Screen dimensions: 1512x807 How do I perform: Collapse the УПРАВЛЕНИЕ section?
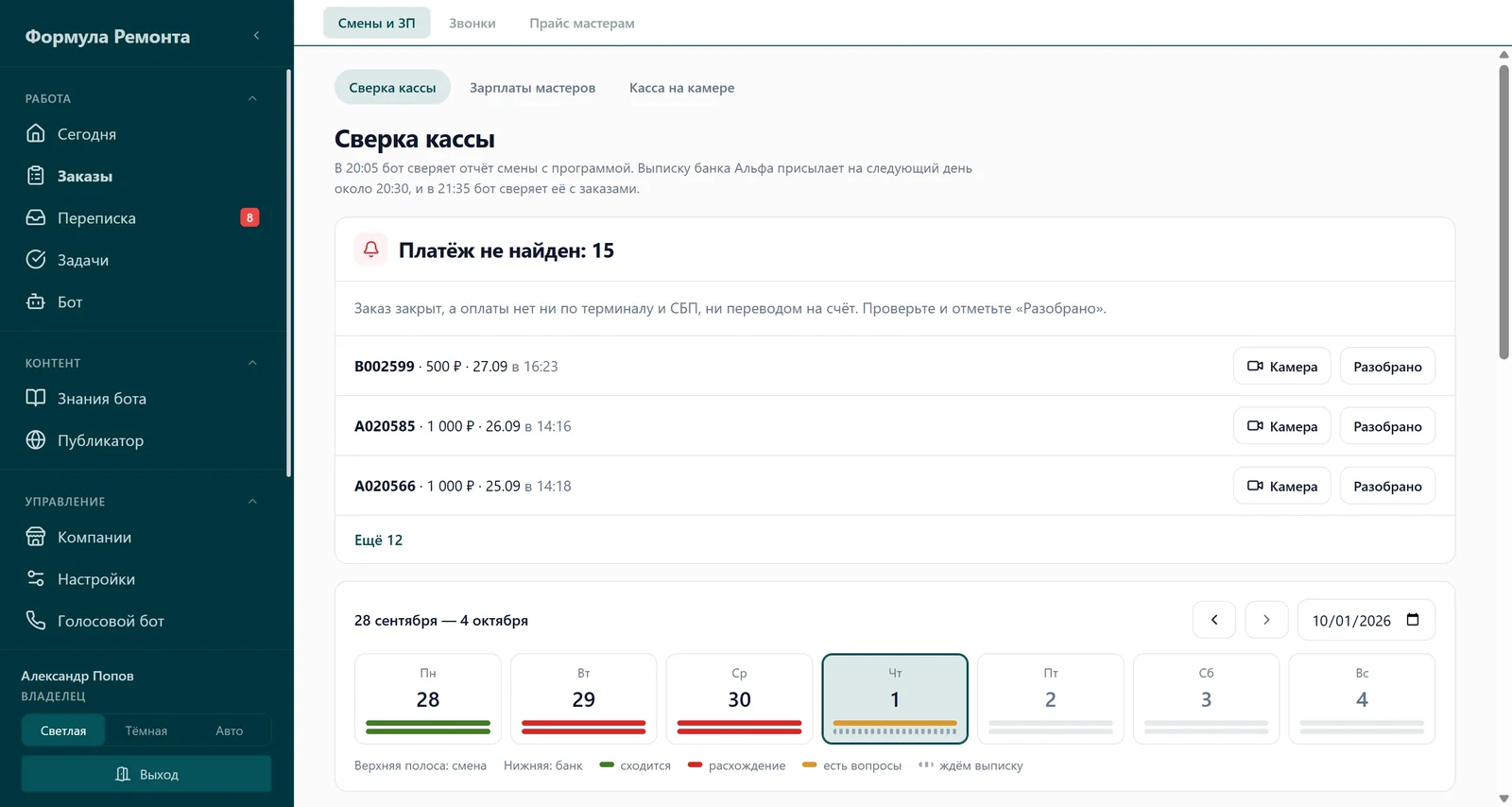pos(252,502)
